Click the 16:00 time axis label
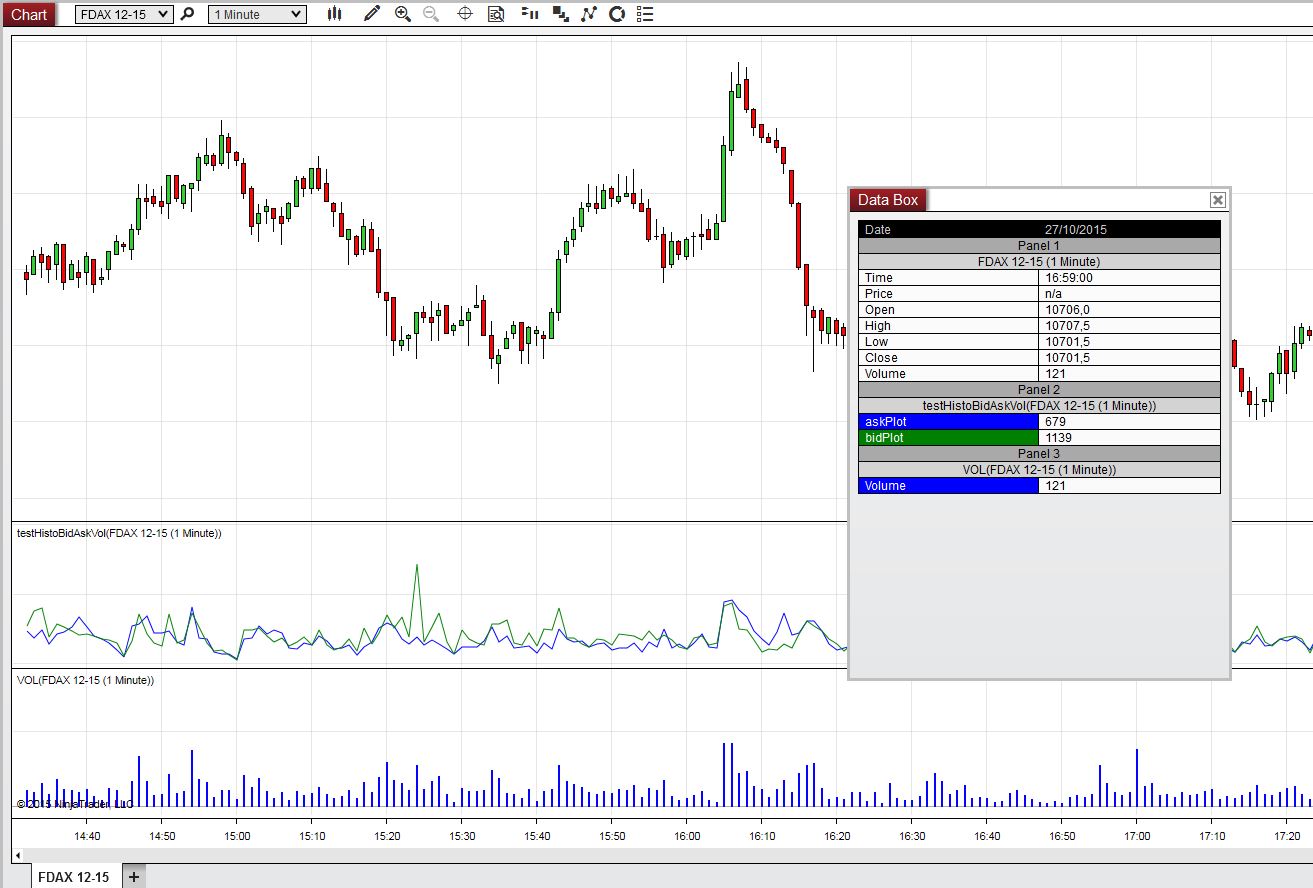 coord(687,836)
